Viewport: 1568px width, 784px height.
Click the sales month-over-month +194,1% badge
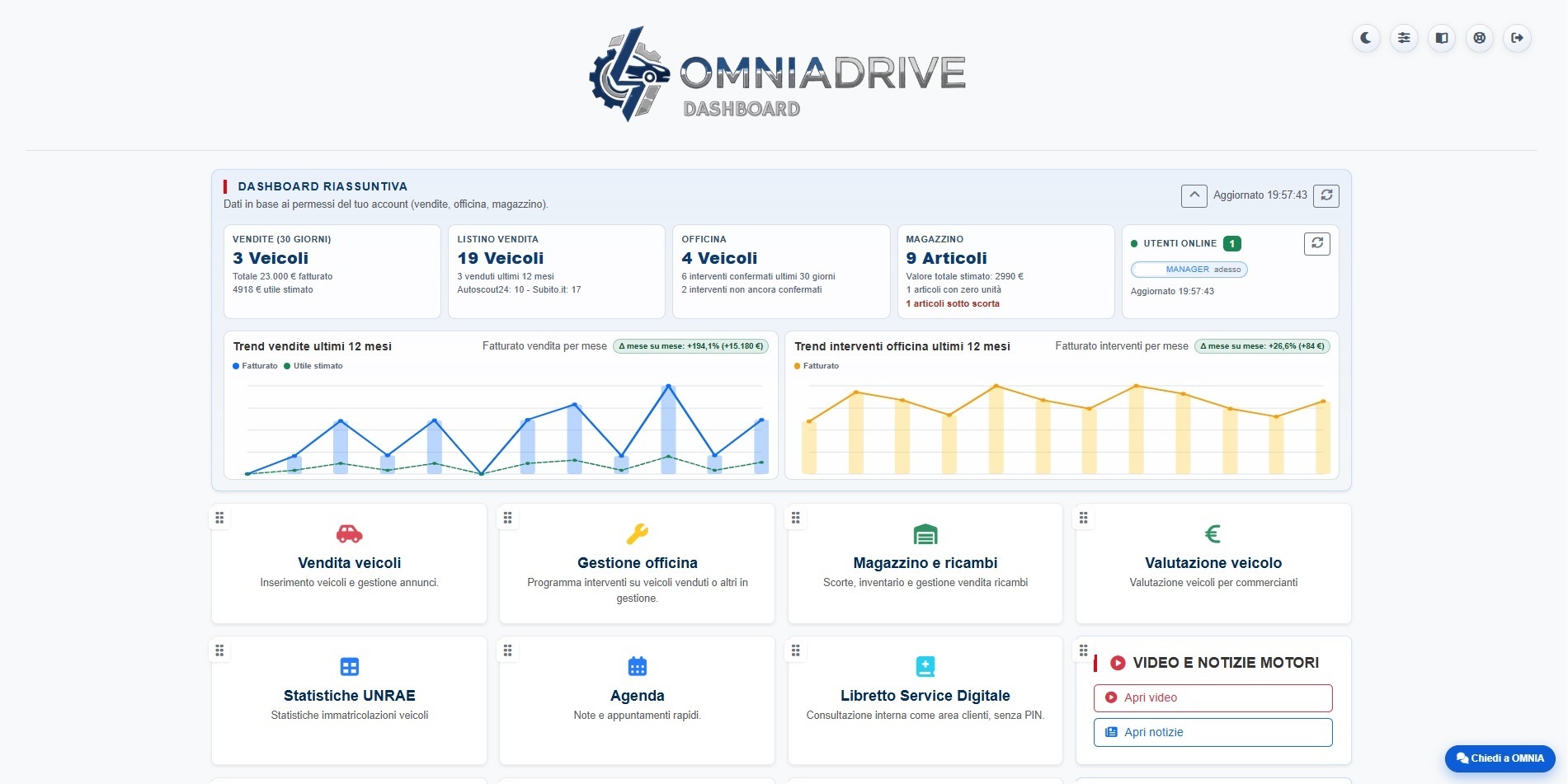(x=691, y=346)
